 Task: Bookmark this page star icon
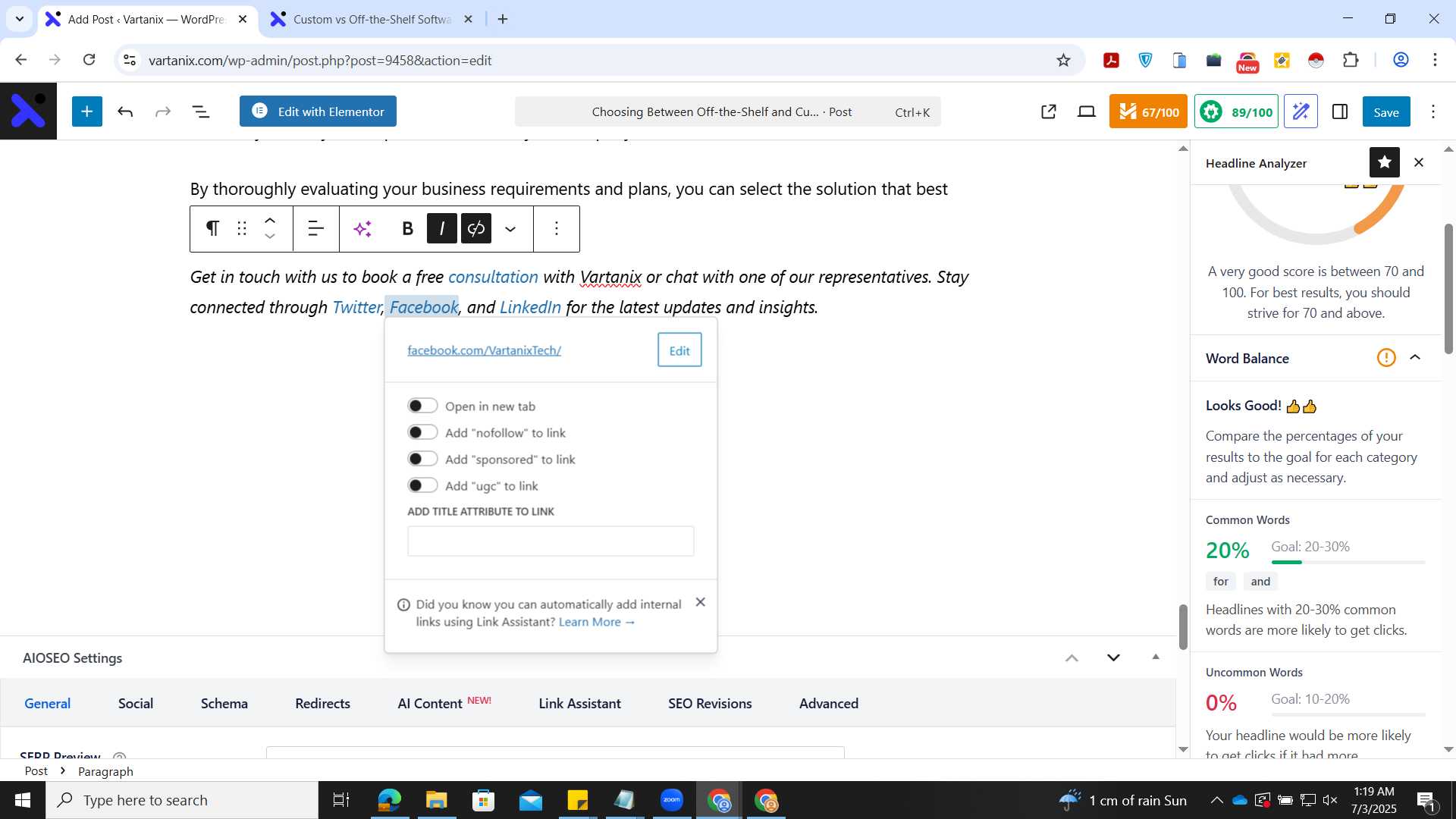tap(1063, 60)
